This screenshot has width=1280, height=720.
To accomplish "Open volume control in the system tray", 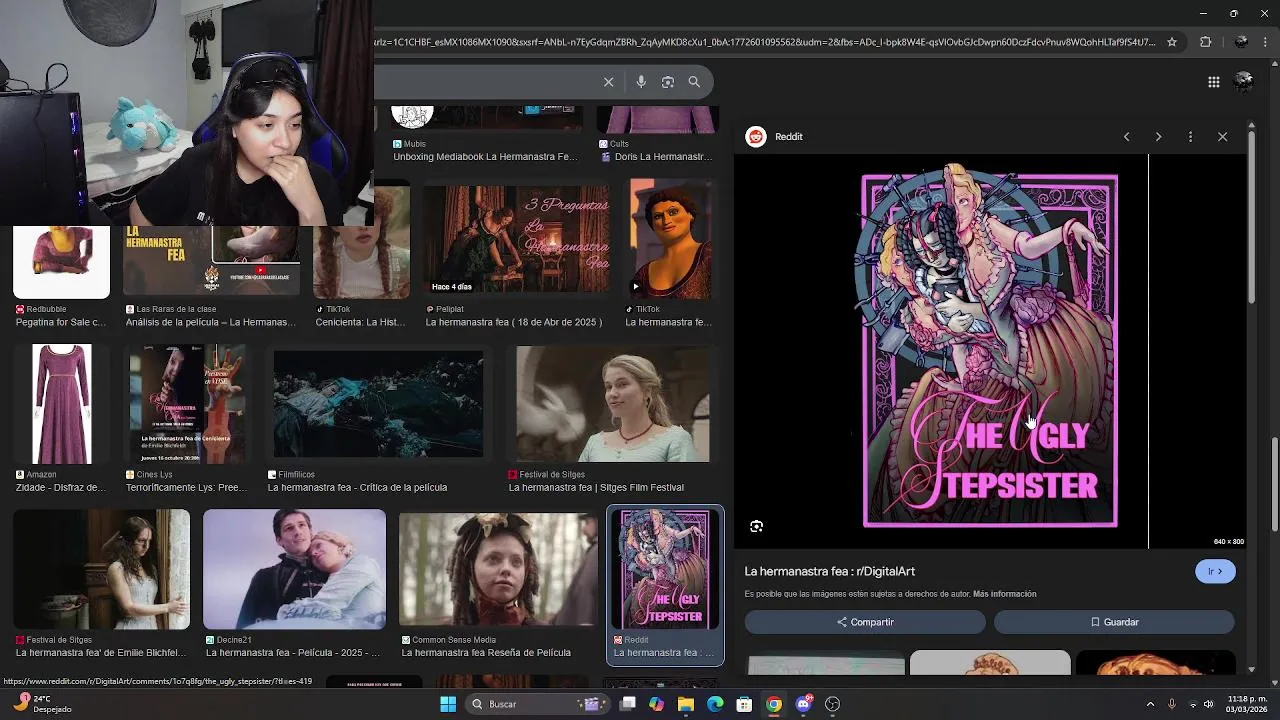I will (1208, 704).
